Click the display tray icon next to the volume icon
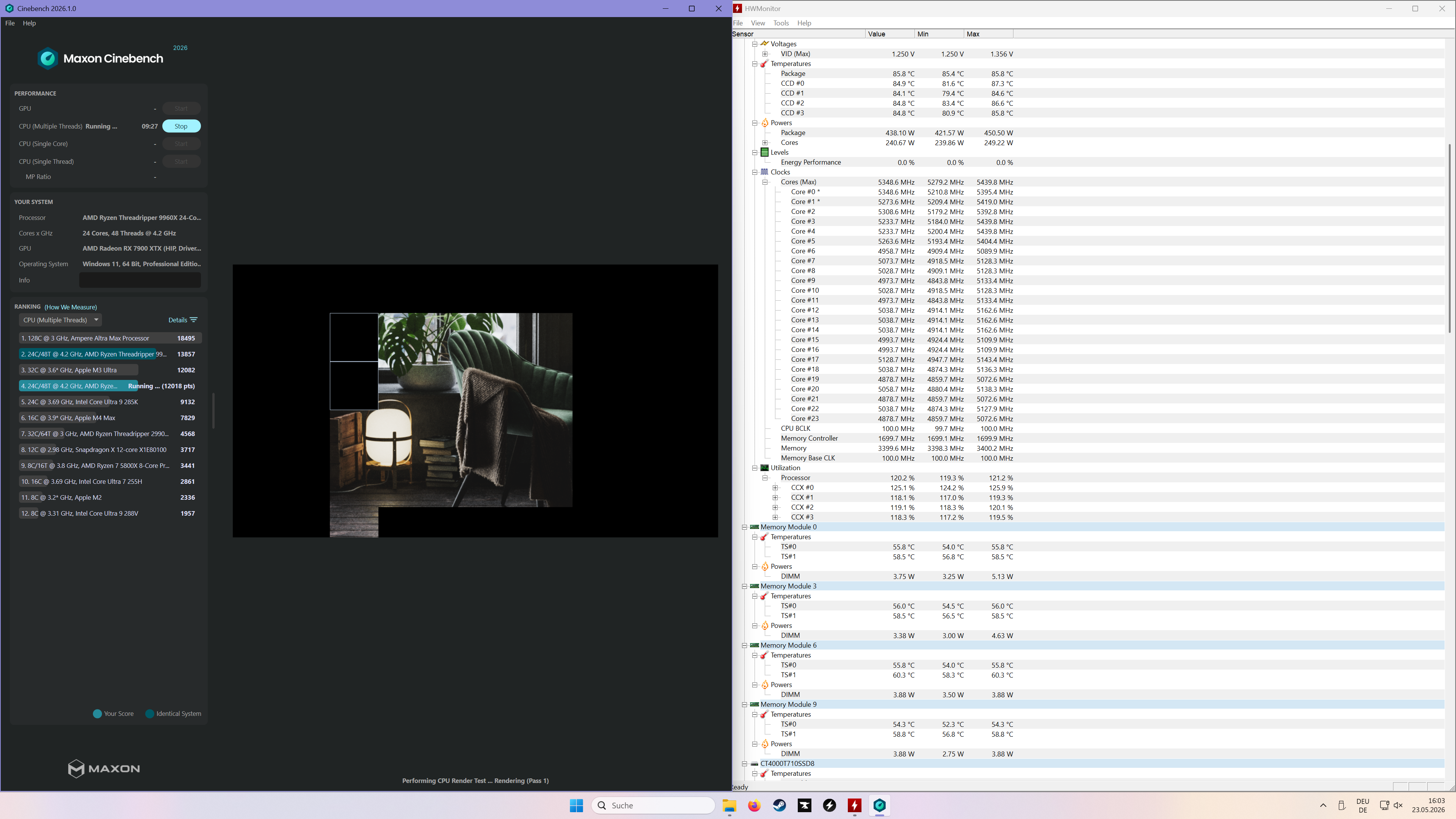 [x=1384, y=805]
